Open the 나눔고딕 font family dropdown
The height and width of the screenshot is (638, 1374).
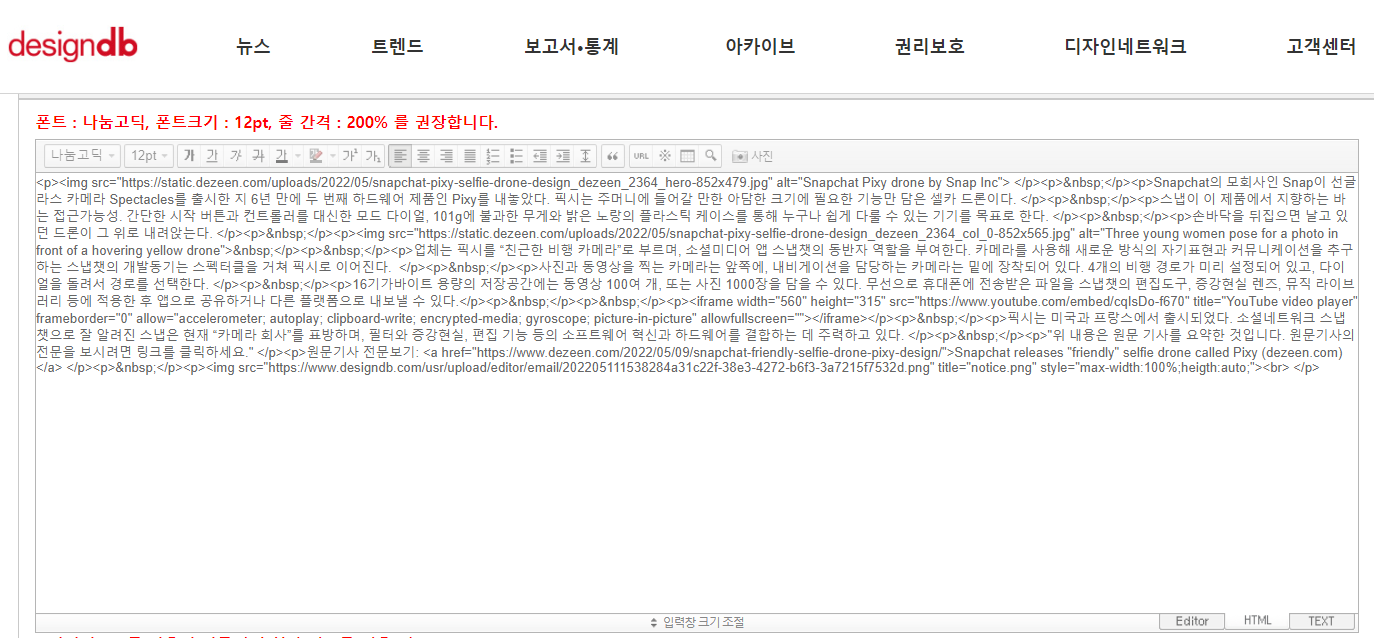coord(82,156)
